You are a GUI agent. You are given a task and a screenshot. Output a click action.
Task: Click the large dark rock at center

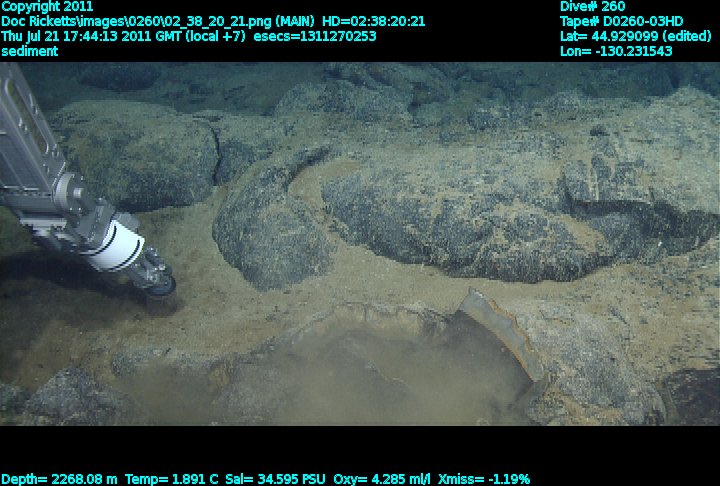tap(450, 205)
